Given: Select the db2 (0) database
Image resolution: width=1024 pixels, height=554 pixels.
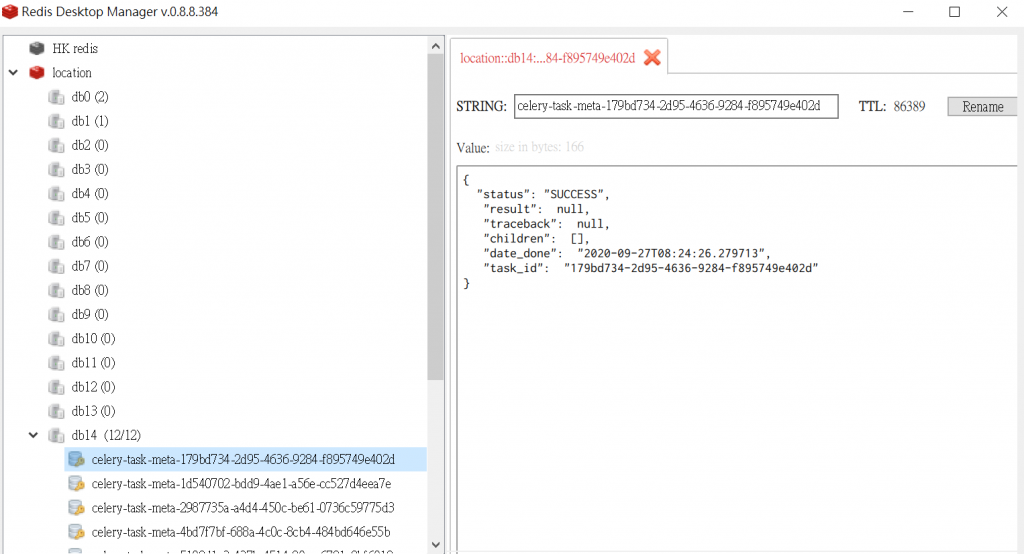Looking at the screenshot, I should click(x=90, y=145).
